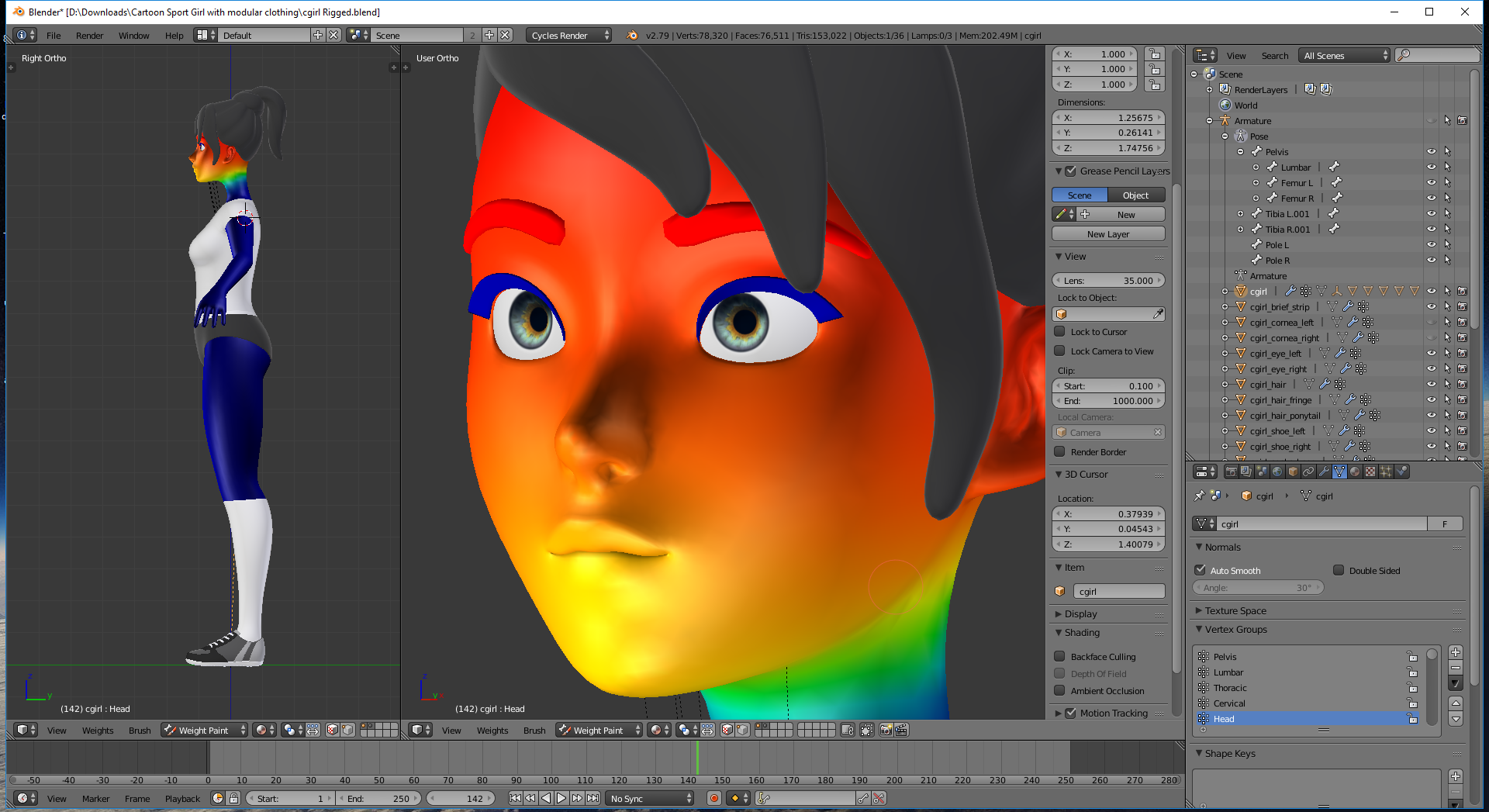This screenshot has height=812, width=1489.
Task: Enable Double Sided checkbox
Action: click(x=1339, y=570)
